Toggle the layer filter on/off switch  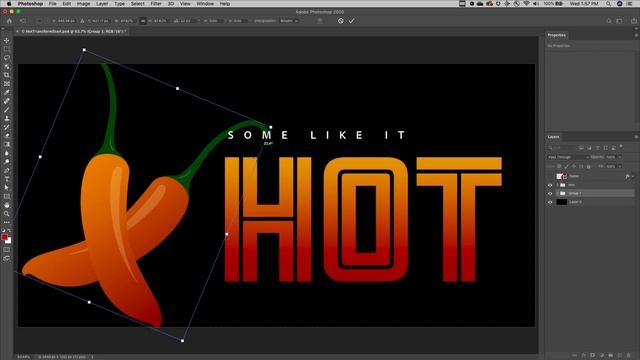click(621, 147)
